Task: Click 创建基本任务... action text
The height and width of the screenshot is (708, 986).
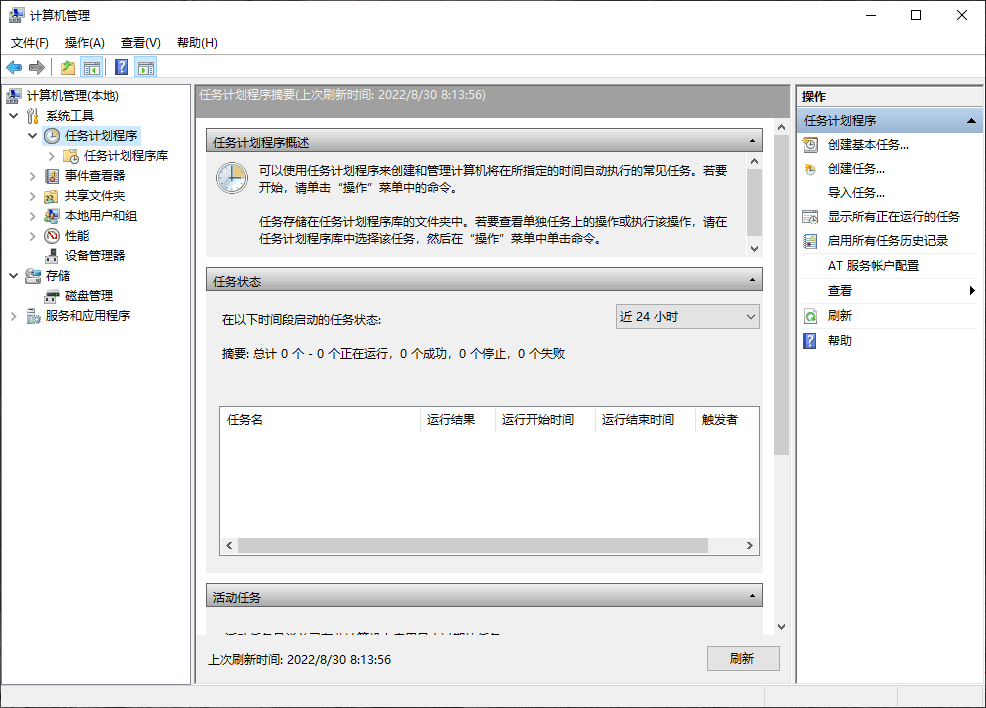Action: click(x=868, y=145)
